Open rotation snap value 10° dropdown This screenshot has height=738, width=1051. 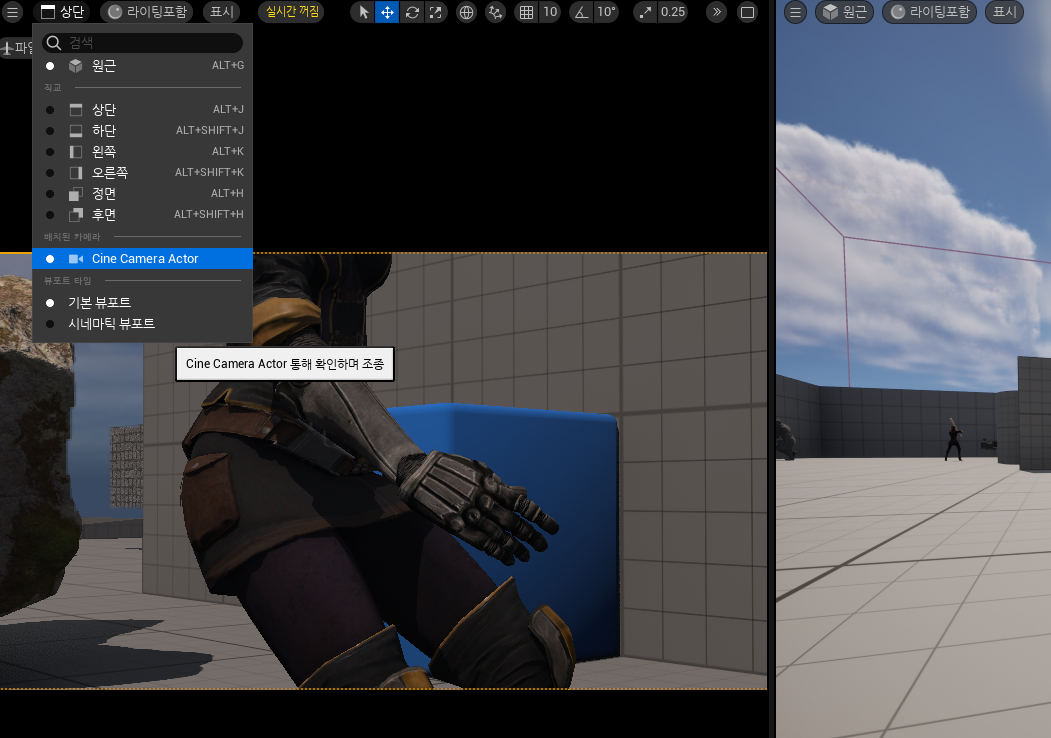pos(606,12)
